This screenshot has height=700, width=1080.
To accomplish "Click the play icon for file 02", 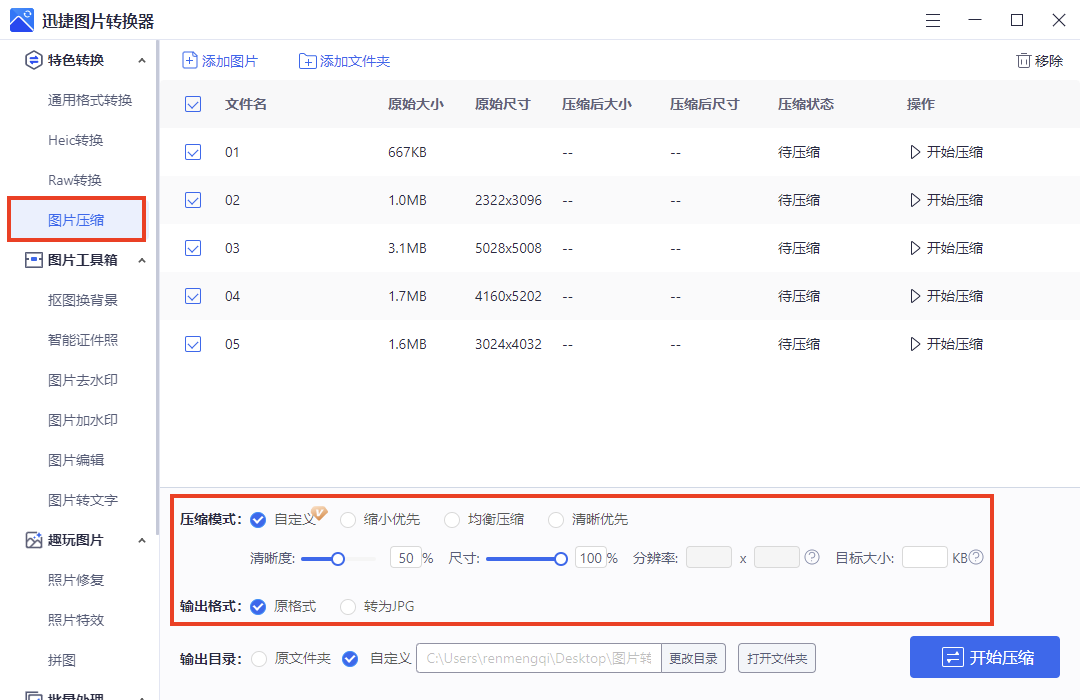I will [x=915, y=200].
